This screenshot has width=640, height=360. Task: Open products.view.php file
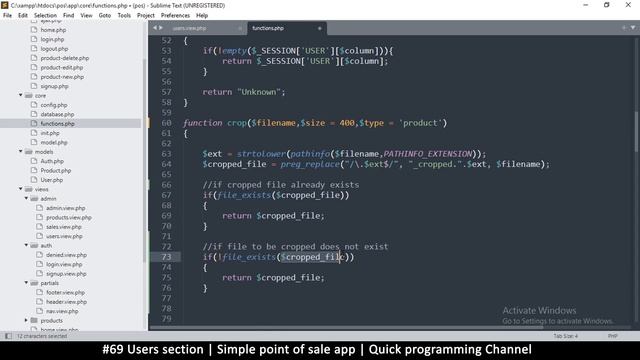point(69,218)
